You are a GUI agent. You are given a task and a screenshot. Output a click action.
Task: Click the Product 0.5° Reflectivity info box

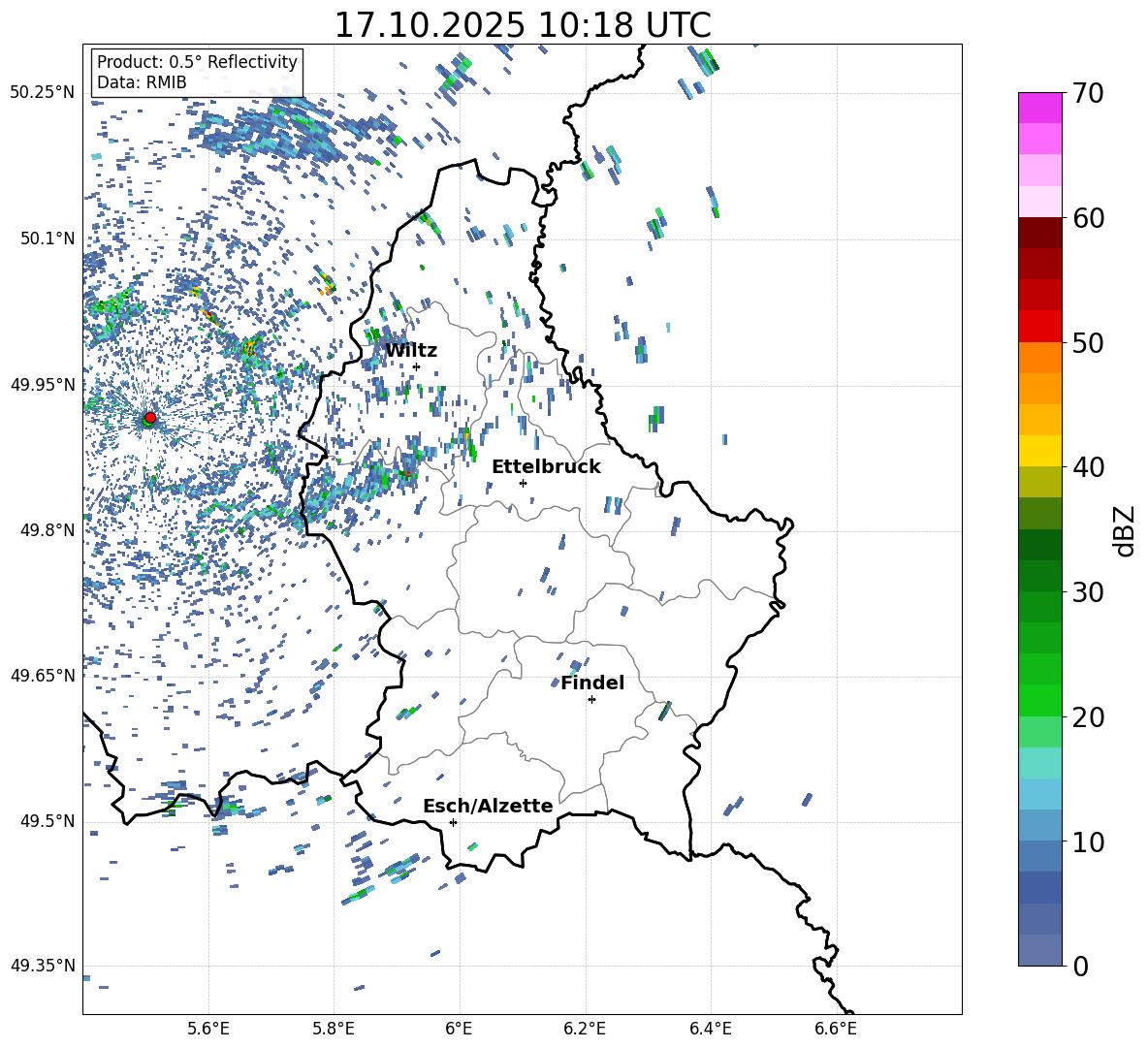click(x=197, y=73)
